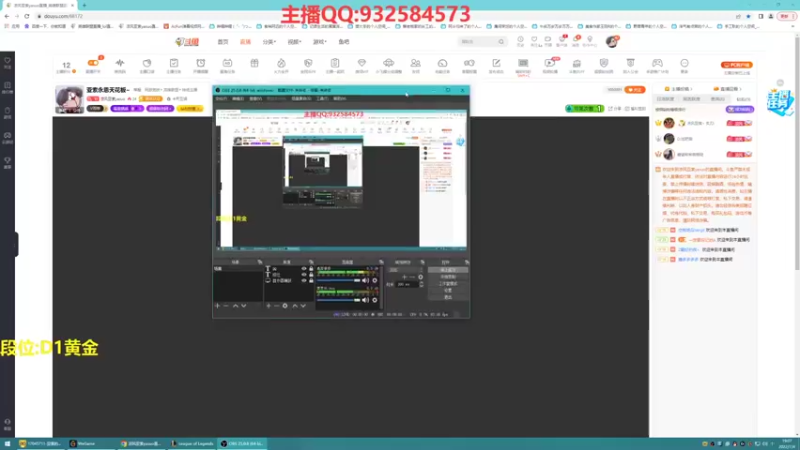Open the keyboard shortcut icon in the streamer toolbar

click(523, 63)
